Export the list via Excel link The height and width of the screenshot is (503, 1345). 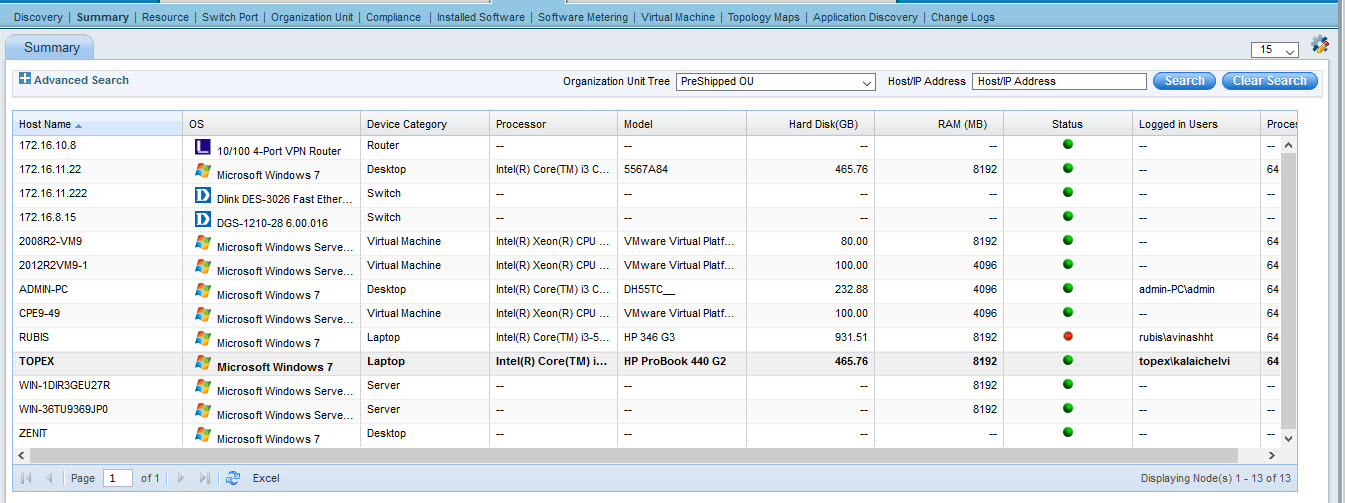266,479
